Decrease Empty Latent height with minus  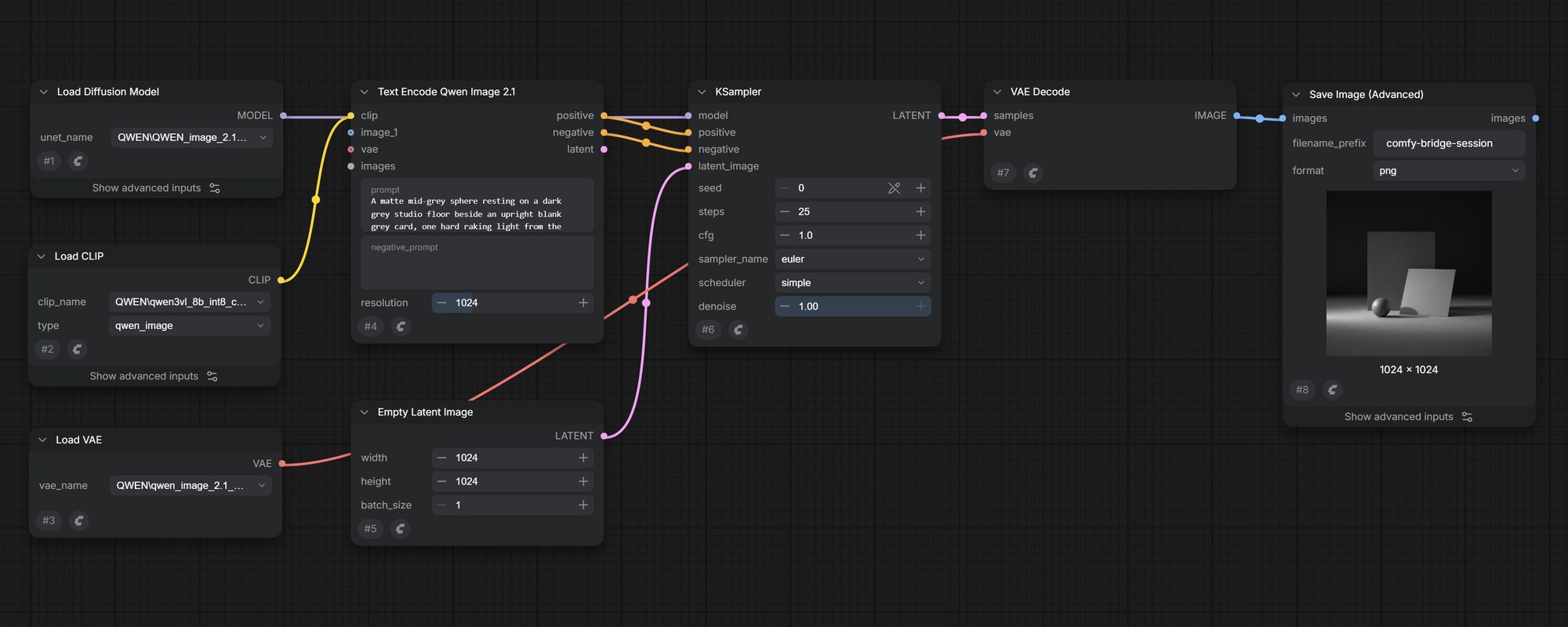[x=442, y=481]
